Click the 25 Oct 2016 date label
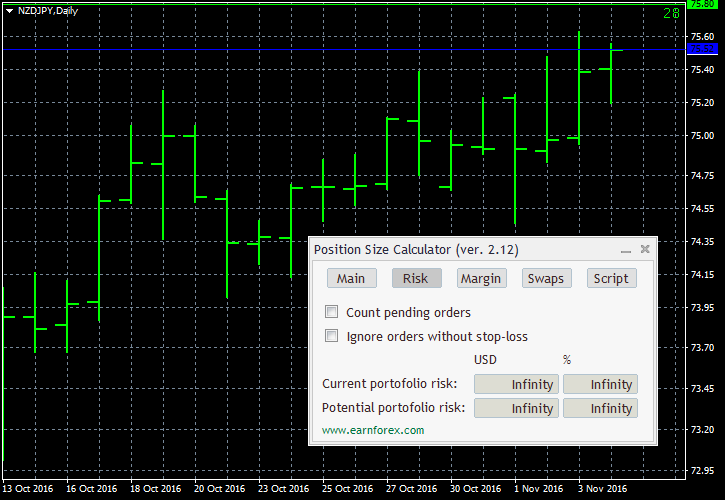Image resolution: width=725 pixels, height=500 pixels. coord(347,488)
